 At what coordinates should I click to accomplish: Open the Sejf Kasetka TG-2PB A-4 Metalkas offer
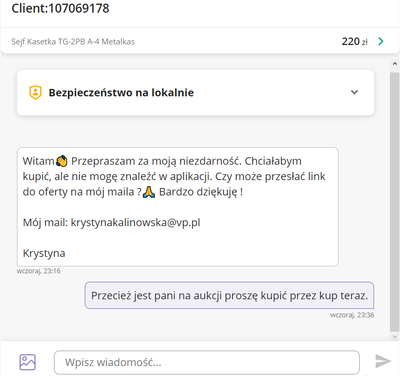pyautogui.click(x=73, y=42)
